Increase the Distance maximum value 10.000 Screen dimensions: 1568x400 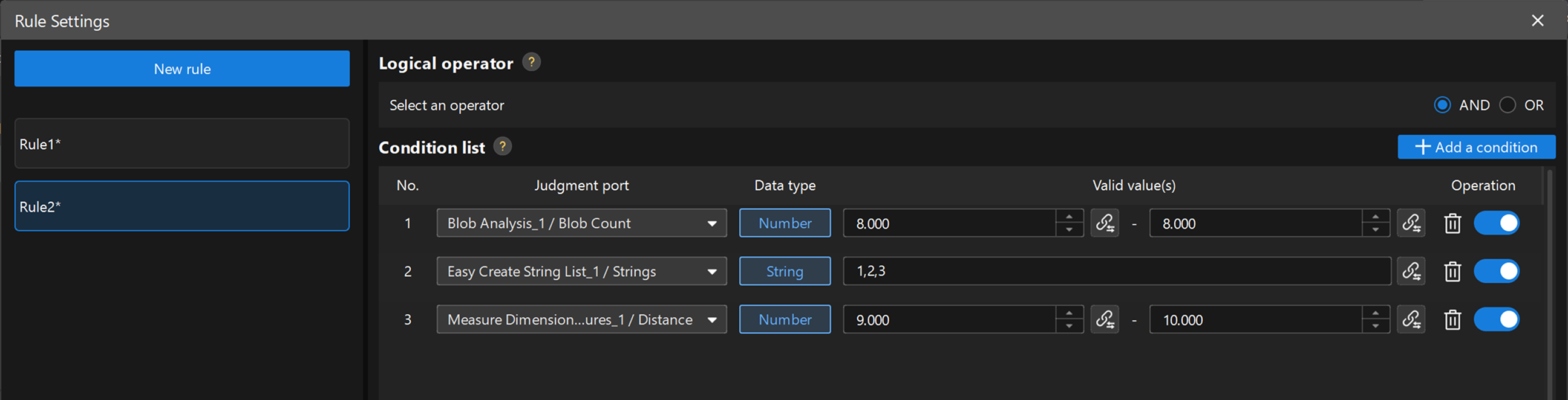tap(1375, 312)
